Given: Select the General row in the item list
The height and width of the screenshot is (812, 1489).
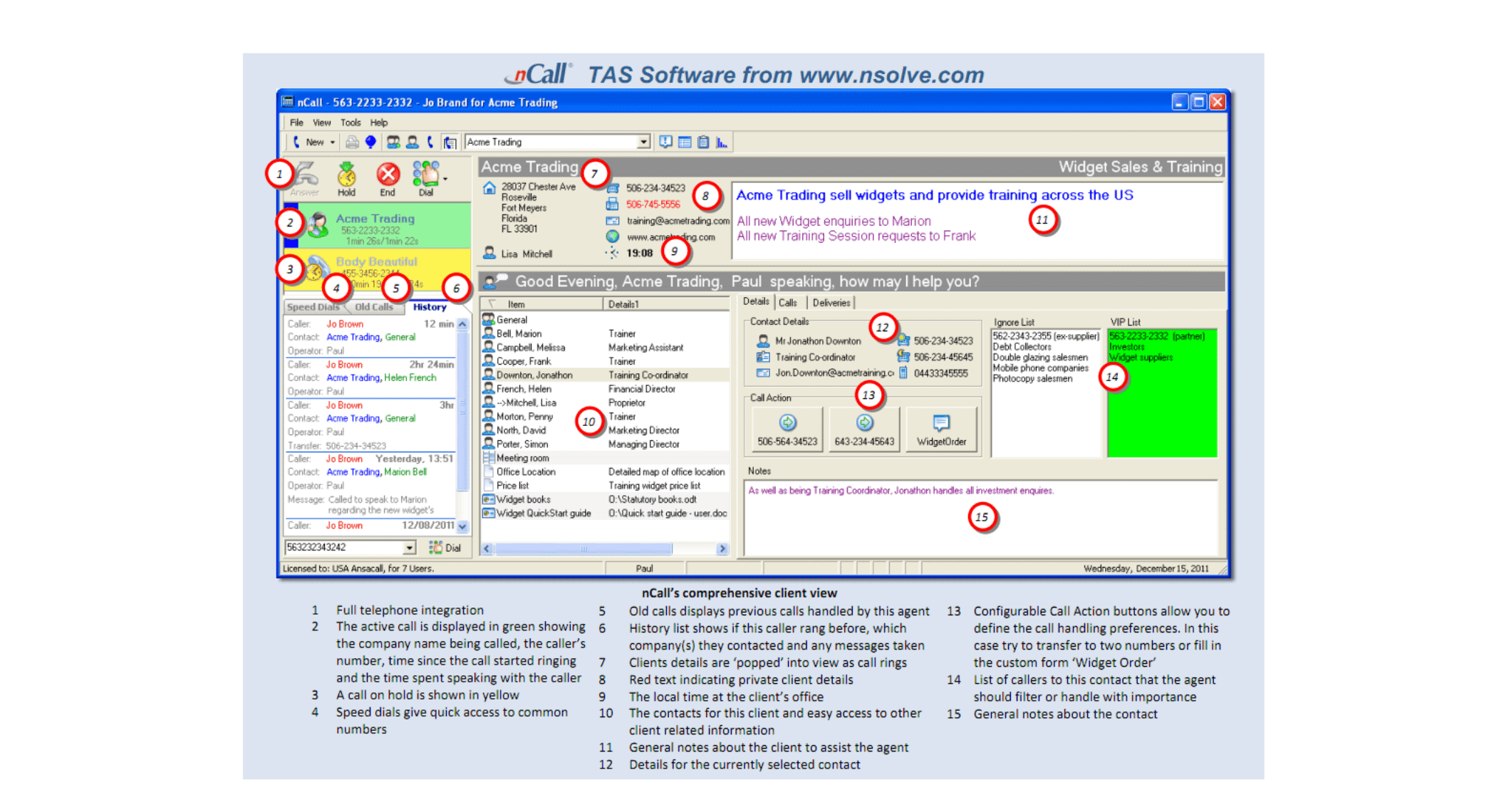Looking at the screenshot, I should [605, 320].
